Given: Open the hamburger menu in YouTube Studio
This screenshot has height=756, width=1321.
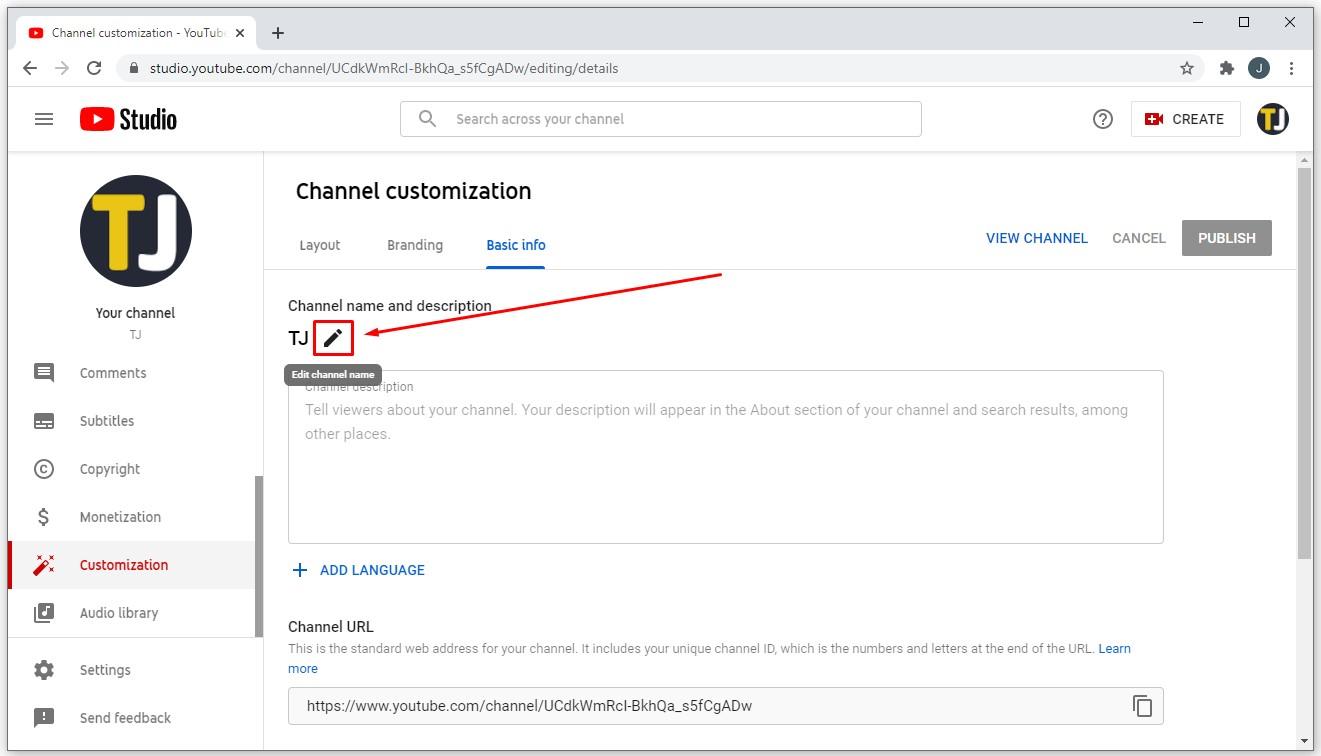Looking at the screenshot, I should (x=44, y=119).
